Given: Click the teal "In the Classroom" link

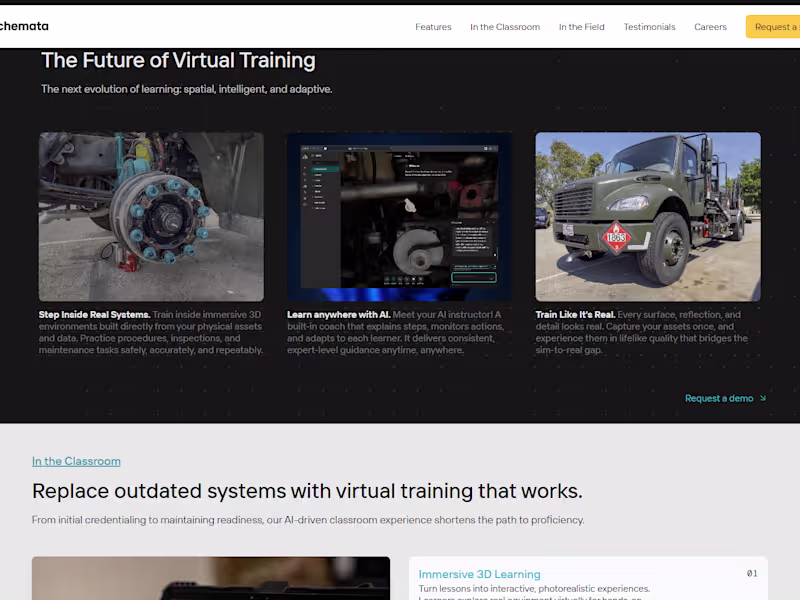Looking at the screenshot, I should 76,461.
